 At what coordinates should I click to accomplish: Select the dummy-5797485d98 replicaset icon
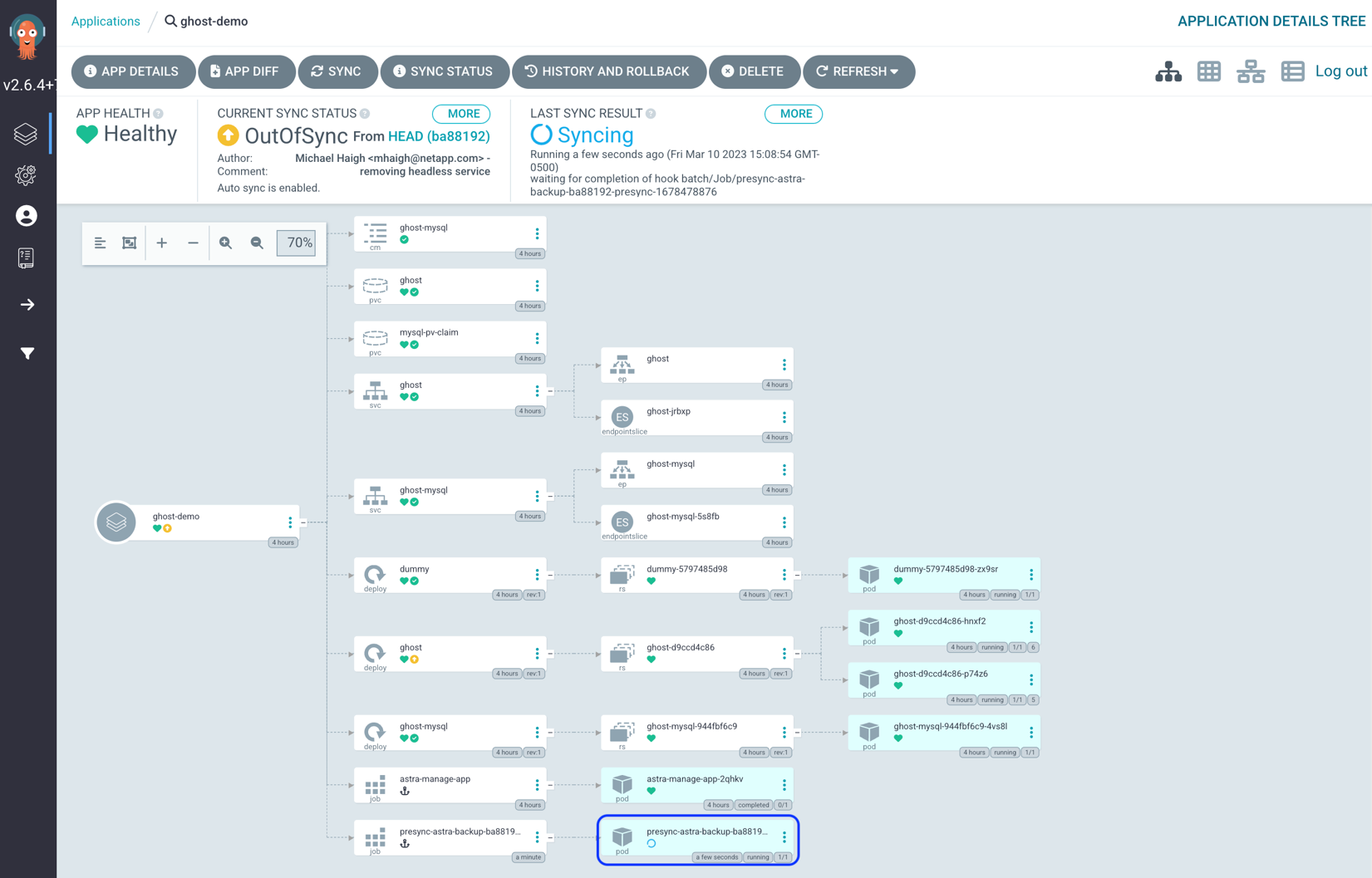[622, 574]
